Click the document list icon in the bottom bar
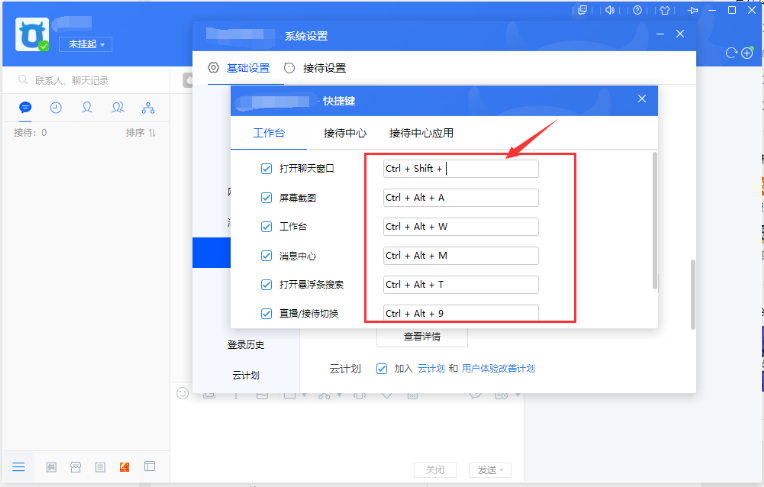The height and width of the screenshot is (487, 764). pos(100,467)
